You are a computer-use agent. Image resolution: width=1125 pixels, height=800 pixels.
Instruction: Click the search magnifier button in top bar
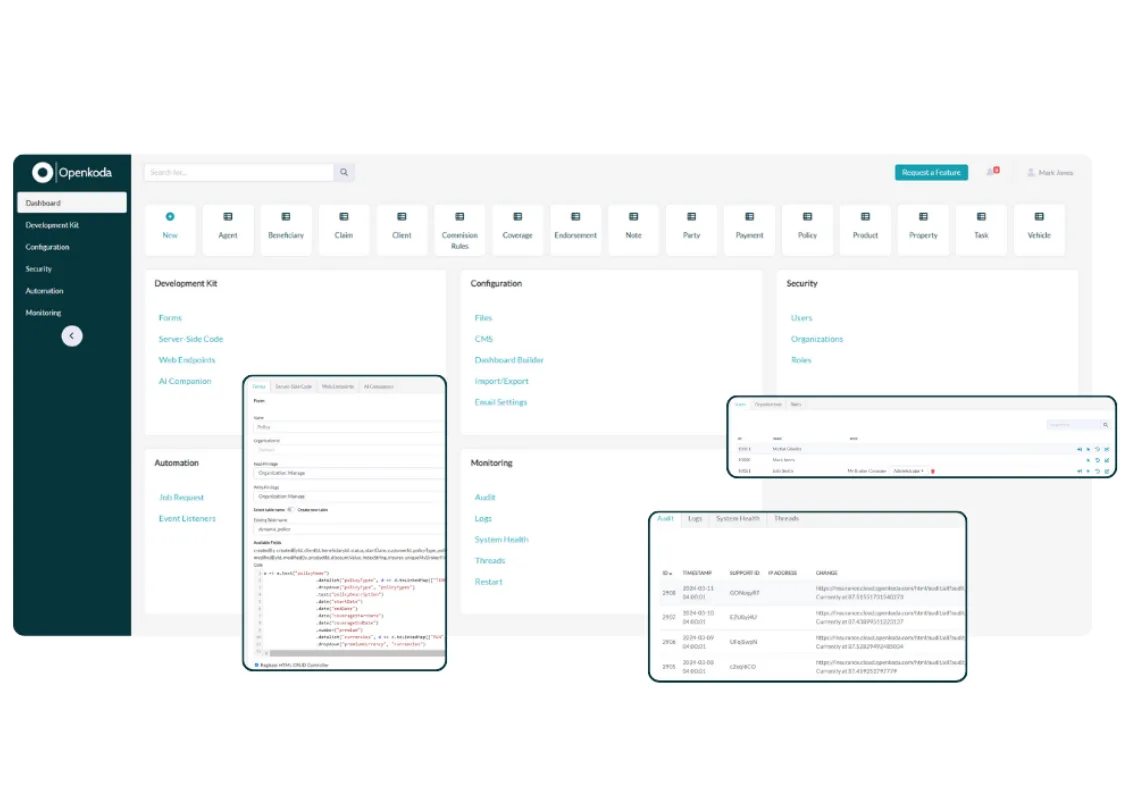(x=344, y=172)
